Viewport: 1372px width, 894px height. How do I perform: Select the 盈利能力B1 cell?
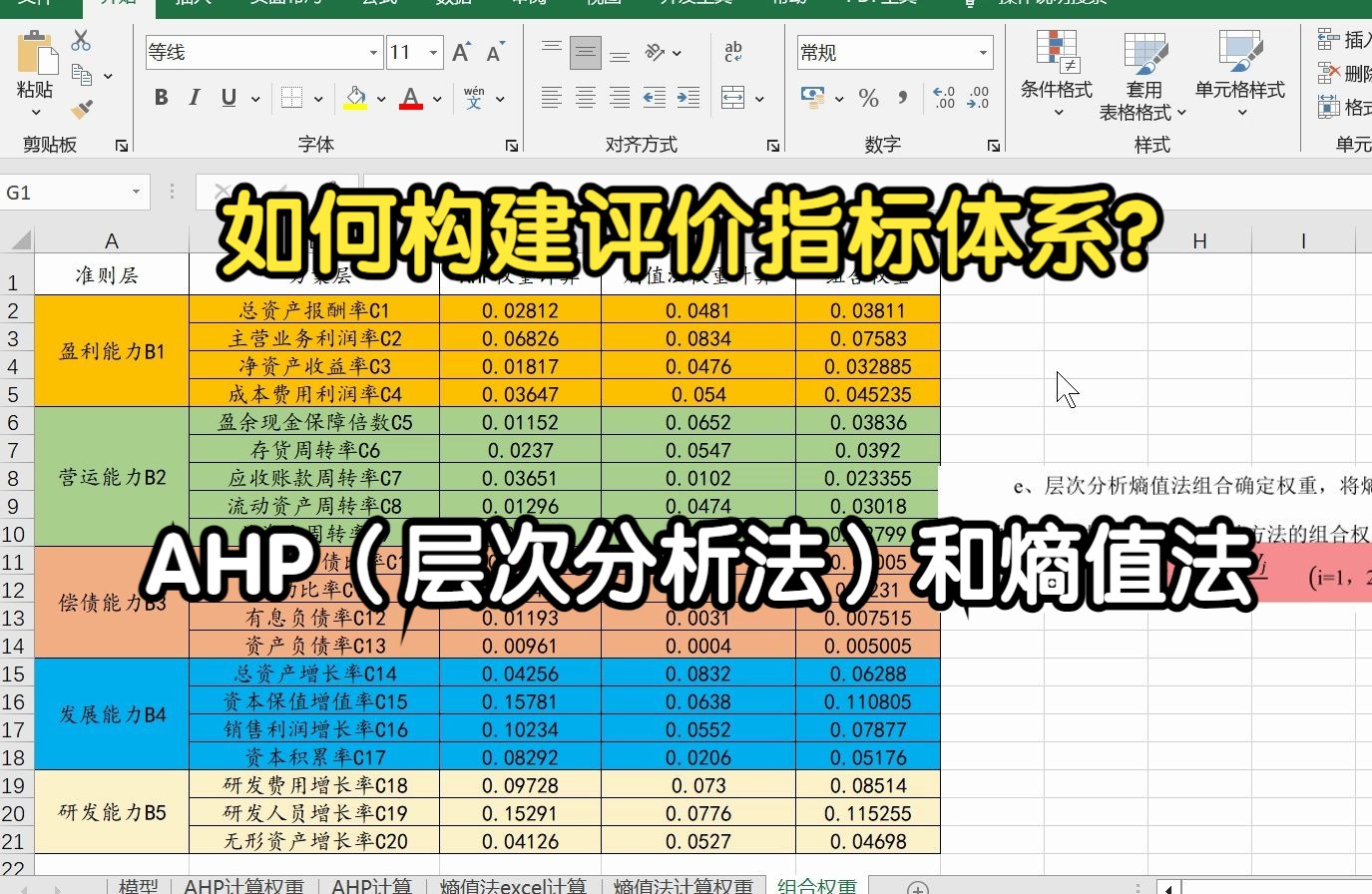click(x=112, y=351)
